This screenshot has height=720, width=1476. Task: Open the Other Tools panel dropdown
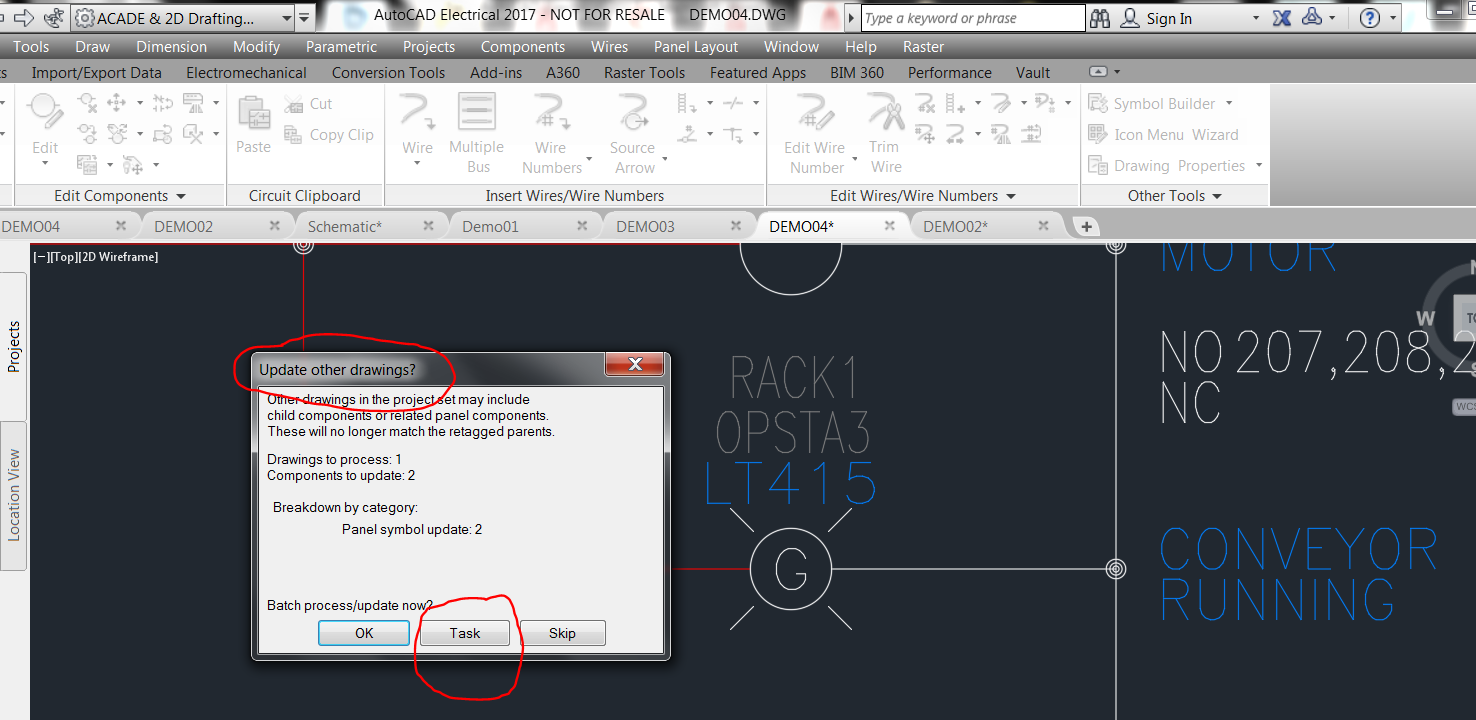(1216, 195)
